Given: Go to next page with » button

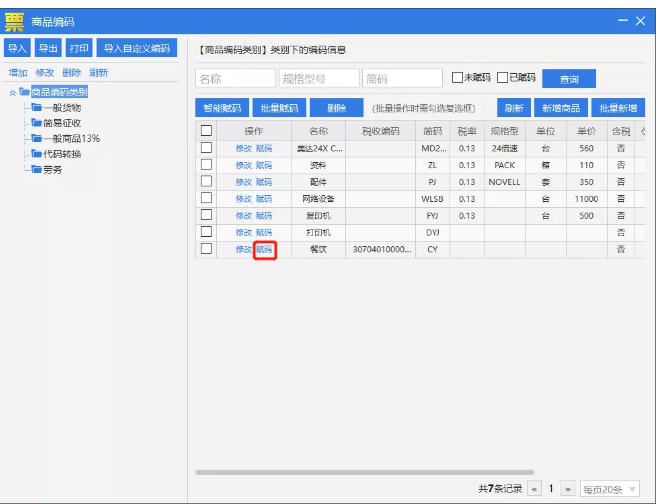Looking at the screenshot, I should tap(567, 489).
